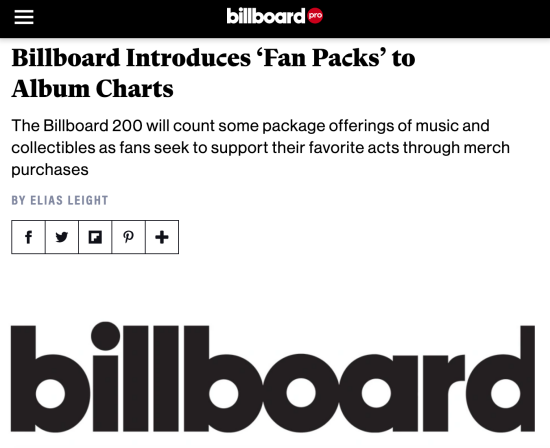Image resolution: width=550 pixels, height=448 pixels.
Task: Tweet this article via Twitter icon
Action: click(62, 237)
